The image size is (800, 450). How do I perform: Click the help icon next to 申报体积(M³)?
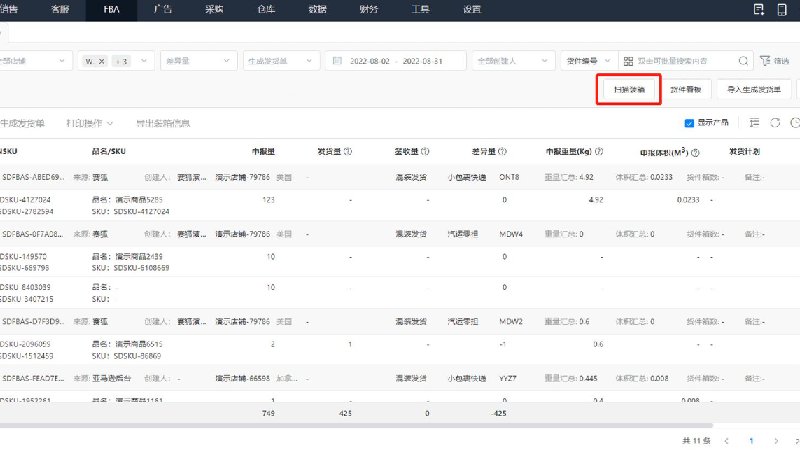click(x=695, y=153)
